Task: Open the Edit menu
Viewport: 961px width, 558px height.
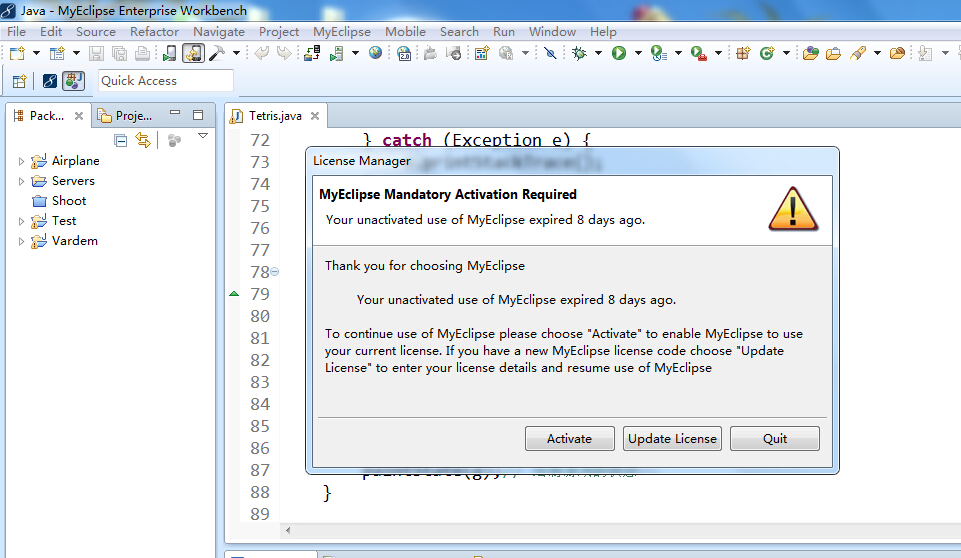Action: pos(51,32)
